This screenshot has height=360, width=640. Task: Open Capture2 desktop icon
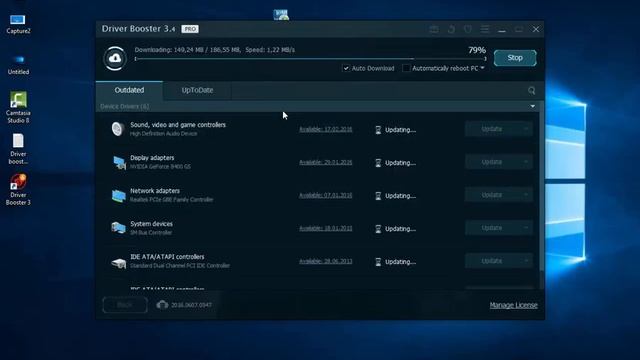click(18, 24)
